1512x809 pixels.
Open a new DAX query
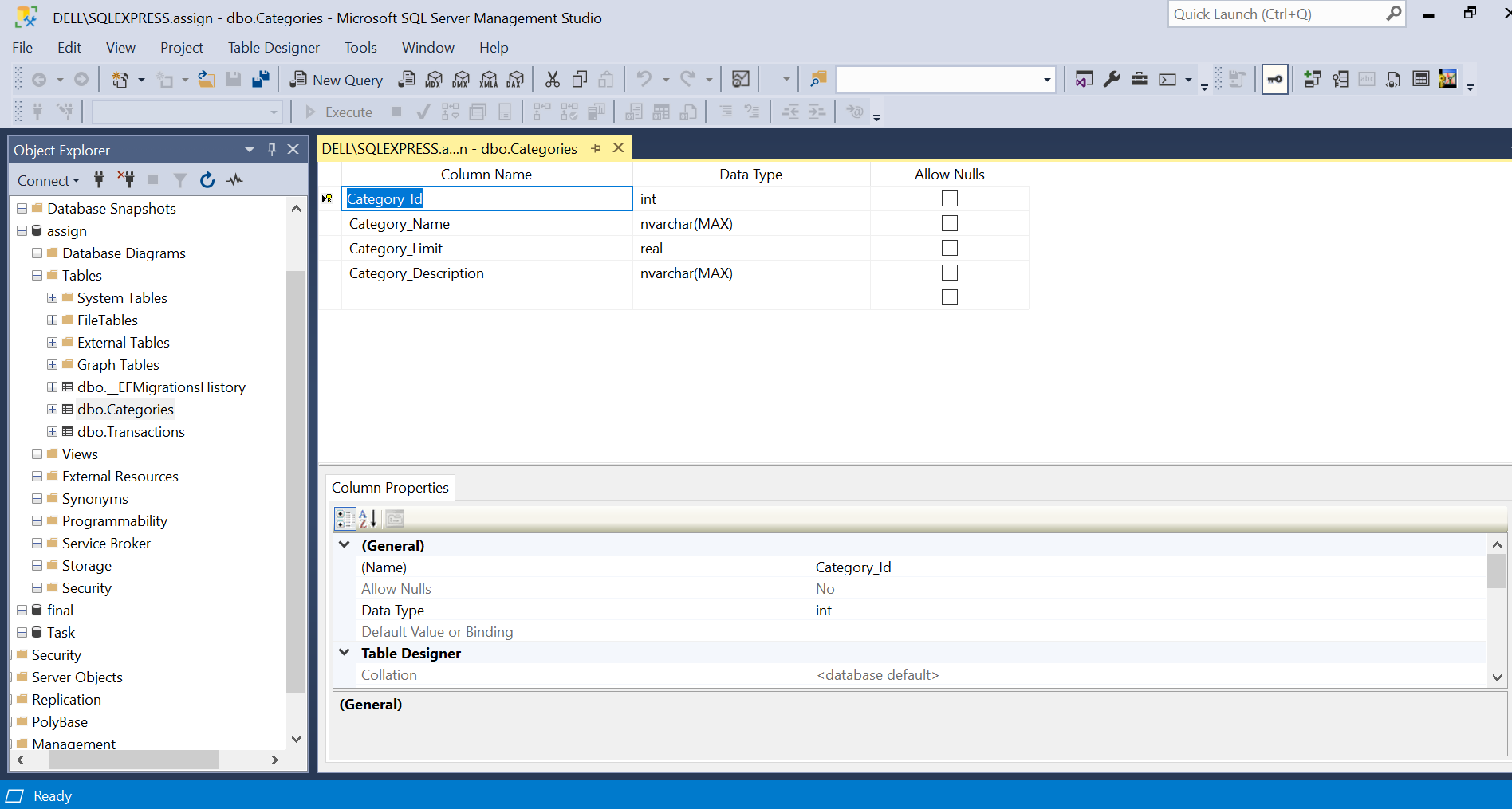pyautogui.click(x=516, y=80)
